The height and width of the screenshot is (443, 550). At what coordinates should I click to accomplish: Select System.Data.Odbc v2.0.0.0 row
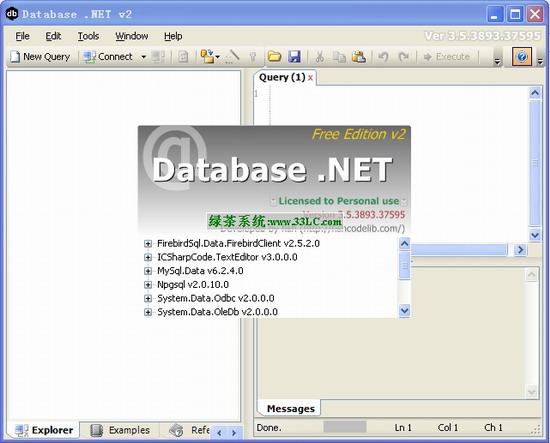(216, 298)
